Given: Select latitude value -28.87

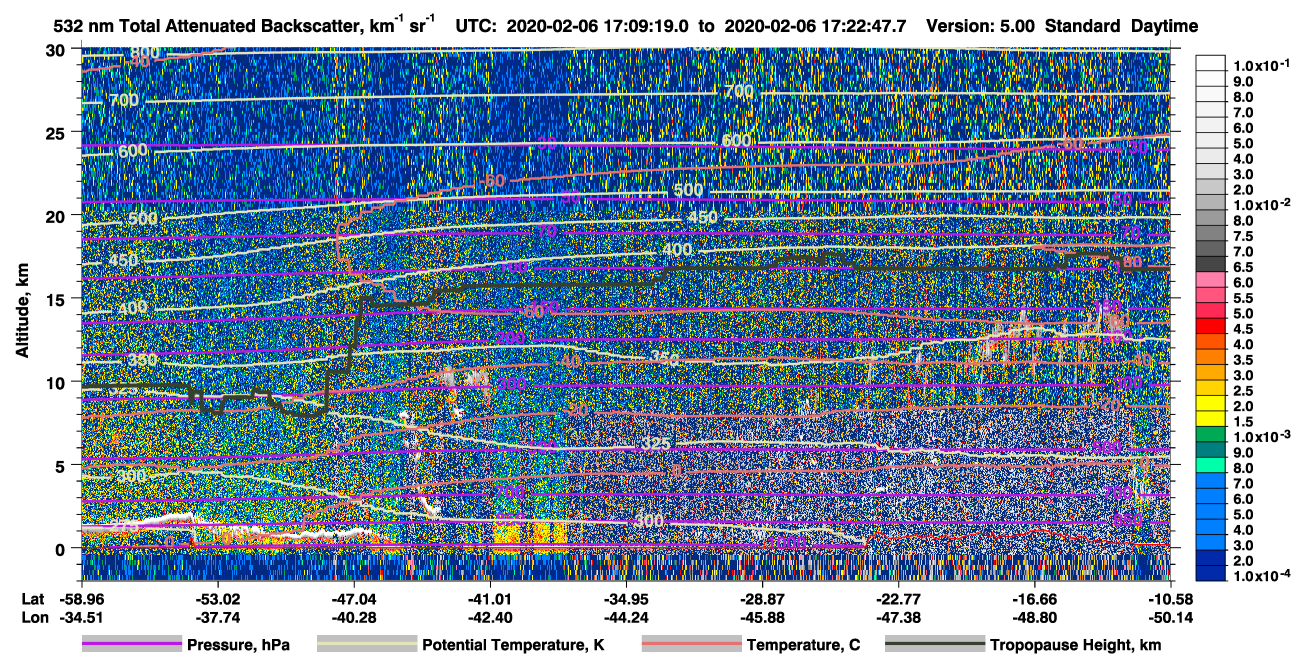Looking at the screenshot, I should tap(763, 599).
